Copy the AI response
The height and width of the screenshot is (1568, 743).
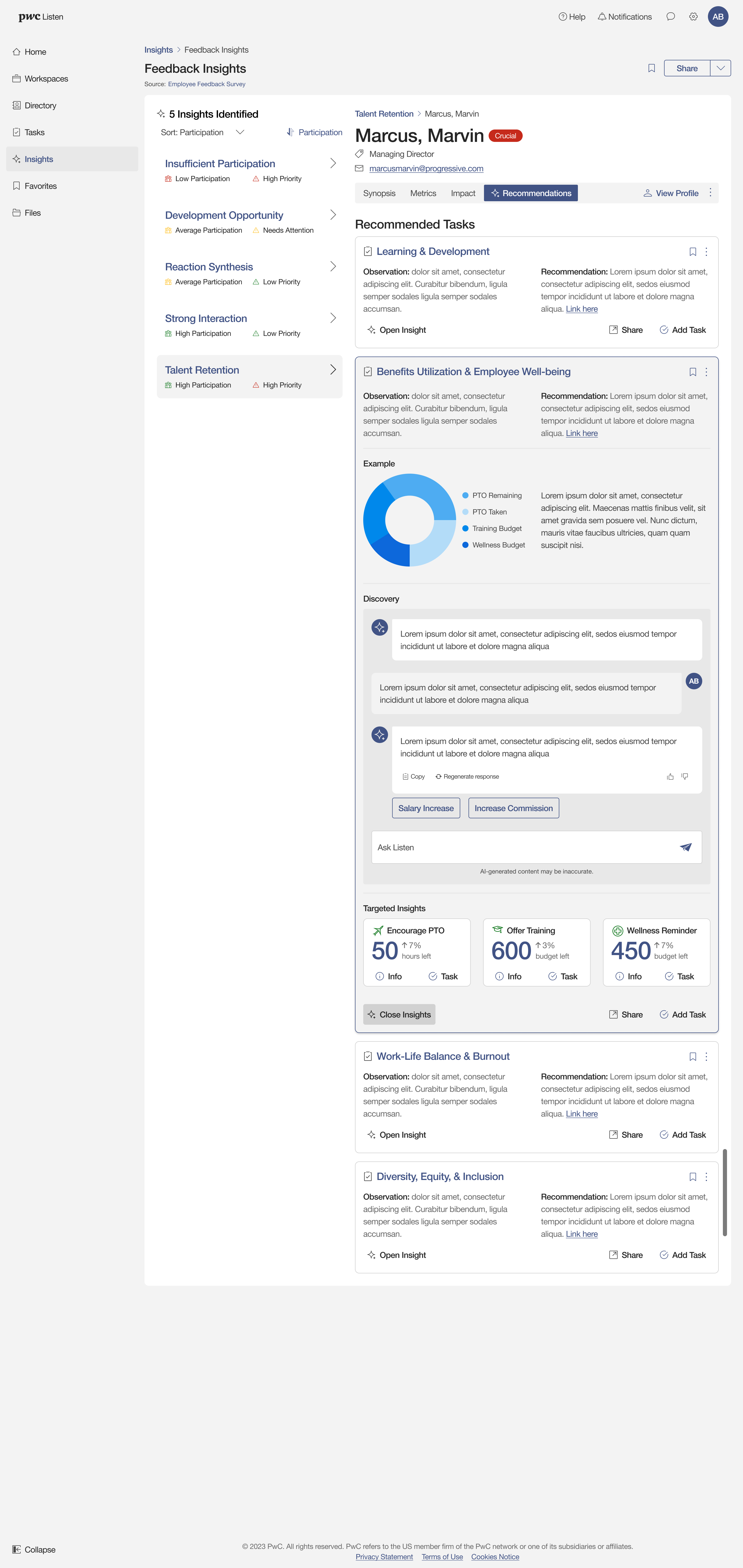pos(414,777)
